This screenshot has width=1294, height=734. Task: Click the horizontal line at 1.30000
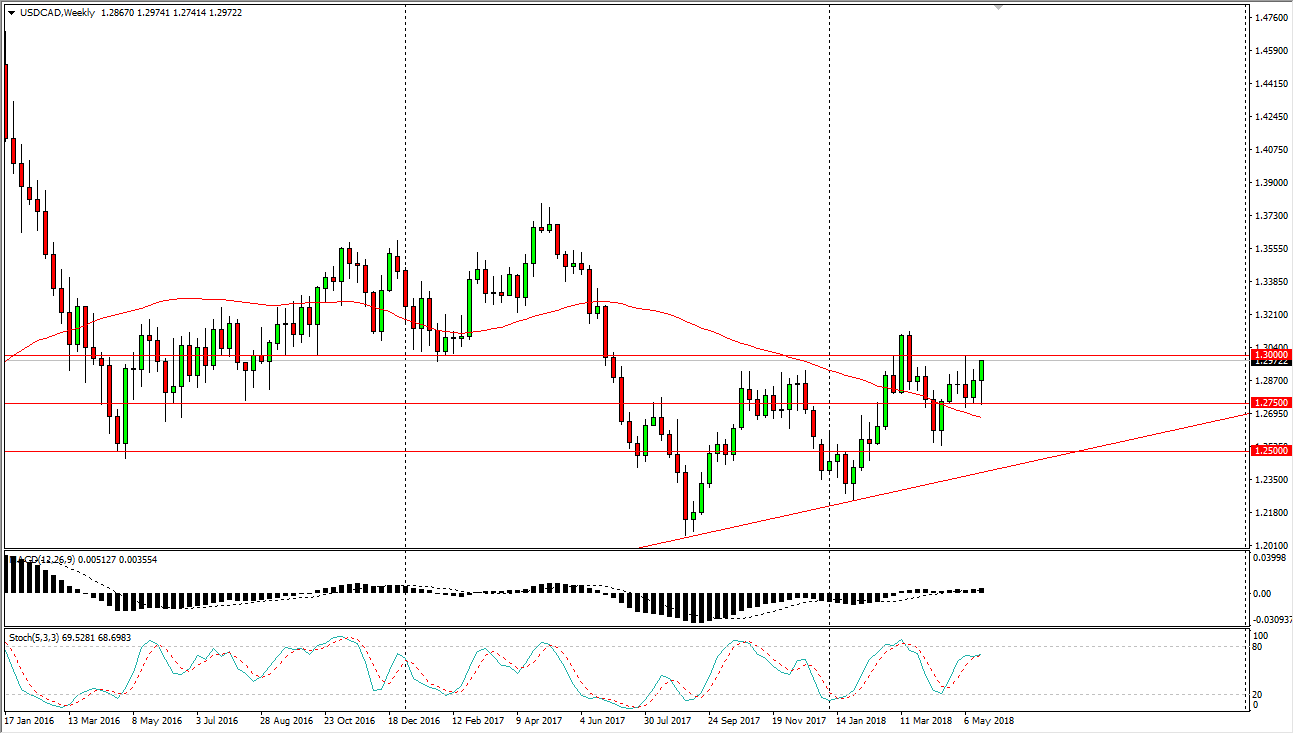pos(600,356)
